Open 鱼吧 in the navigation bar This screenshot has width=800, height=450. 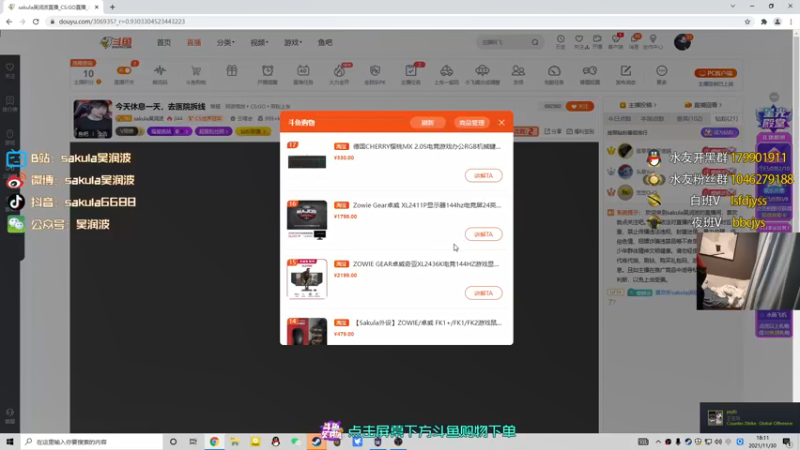click(325, 42)
